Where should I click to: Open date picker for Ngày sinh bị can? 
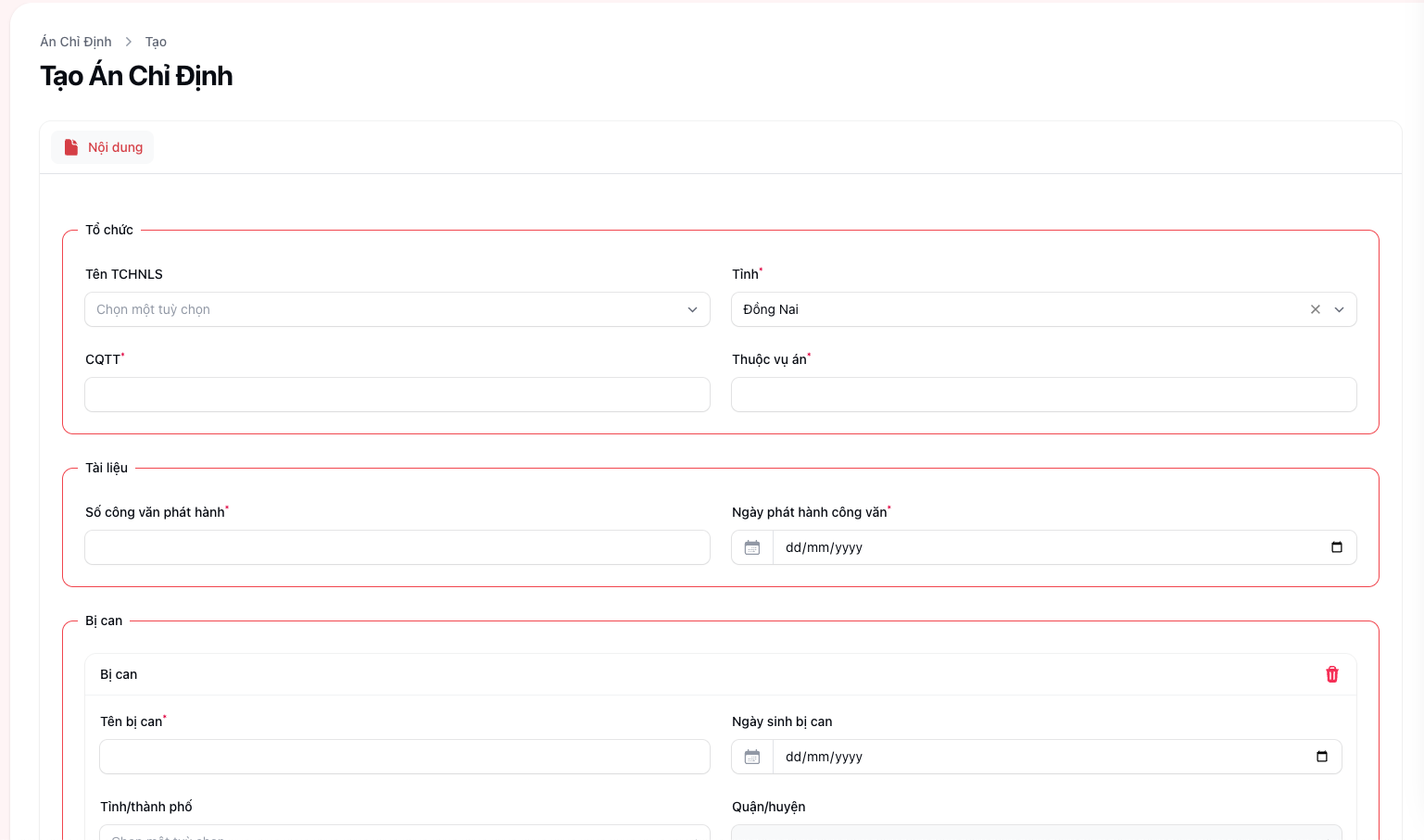[x=1321, y=757]
